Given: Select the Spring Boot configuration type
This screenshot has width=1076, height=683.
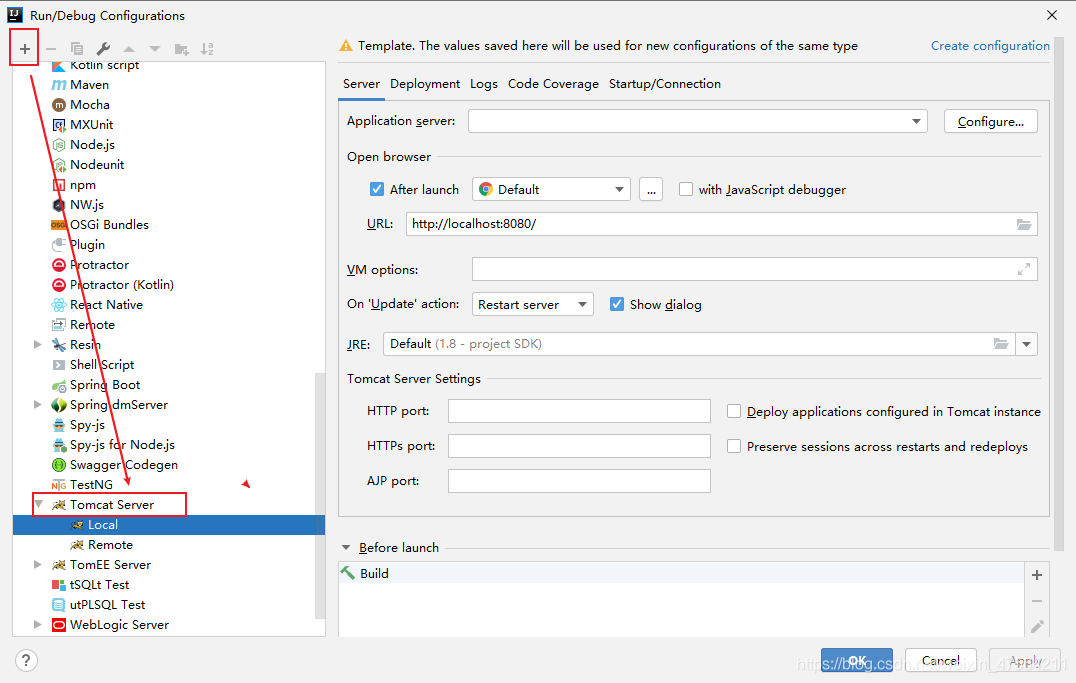Looking at the screenshot, I should [104, 384].
